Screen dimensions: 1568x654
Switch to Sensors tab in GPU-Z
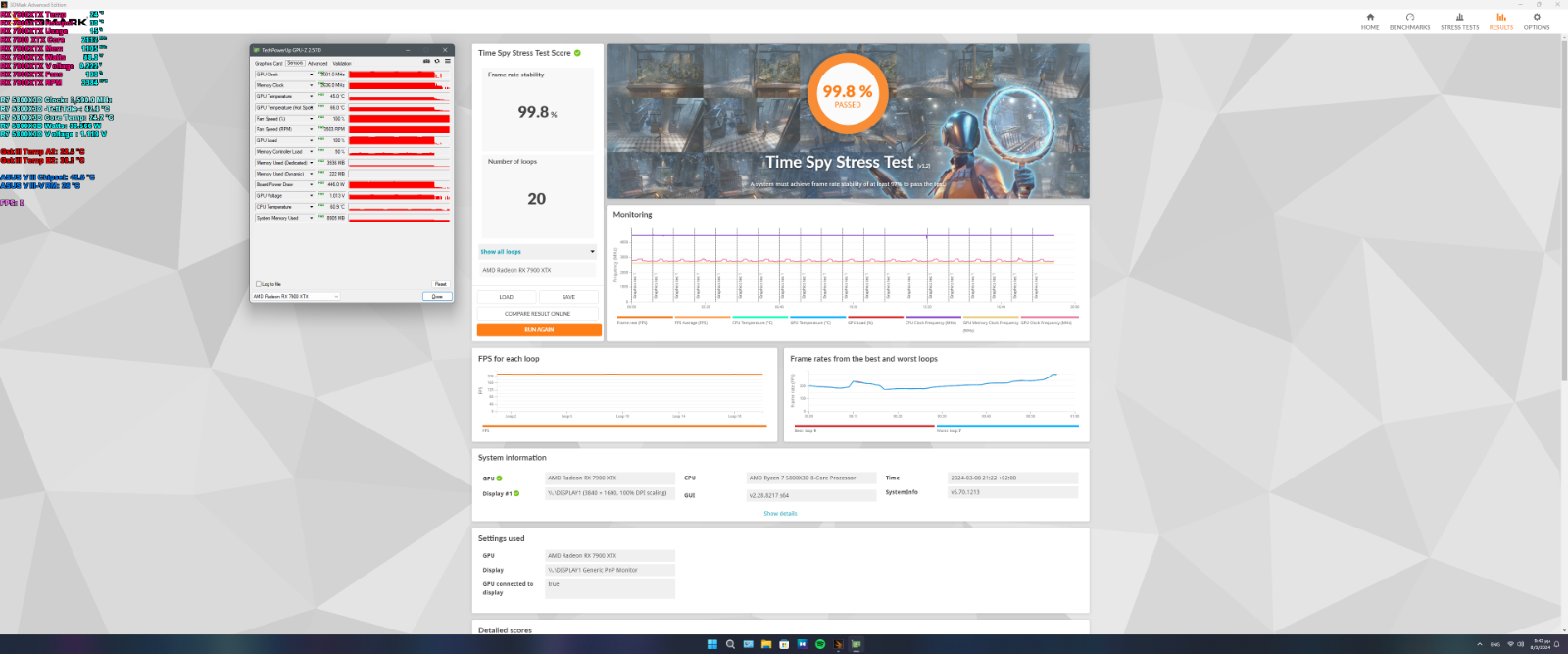click(x=295, y=63)
